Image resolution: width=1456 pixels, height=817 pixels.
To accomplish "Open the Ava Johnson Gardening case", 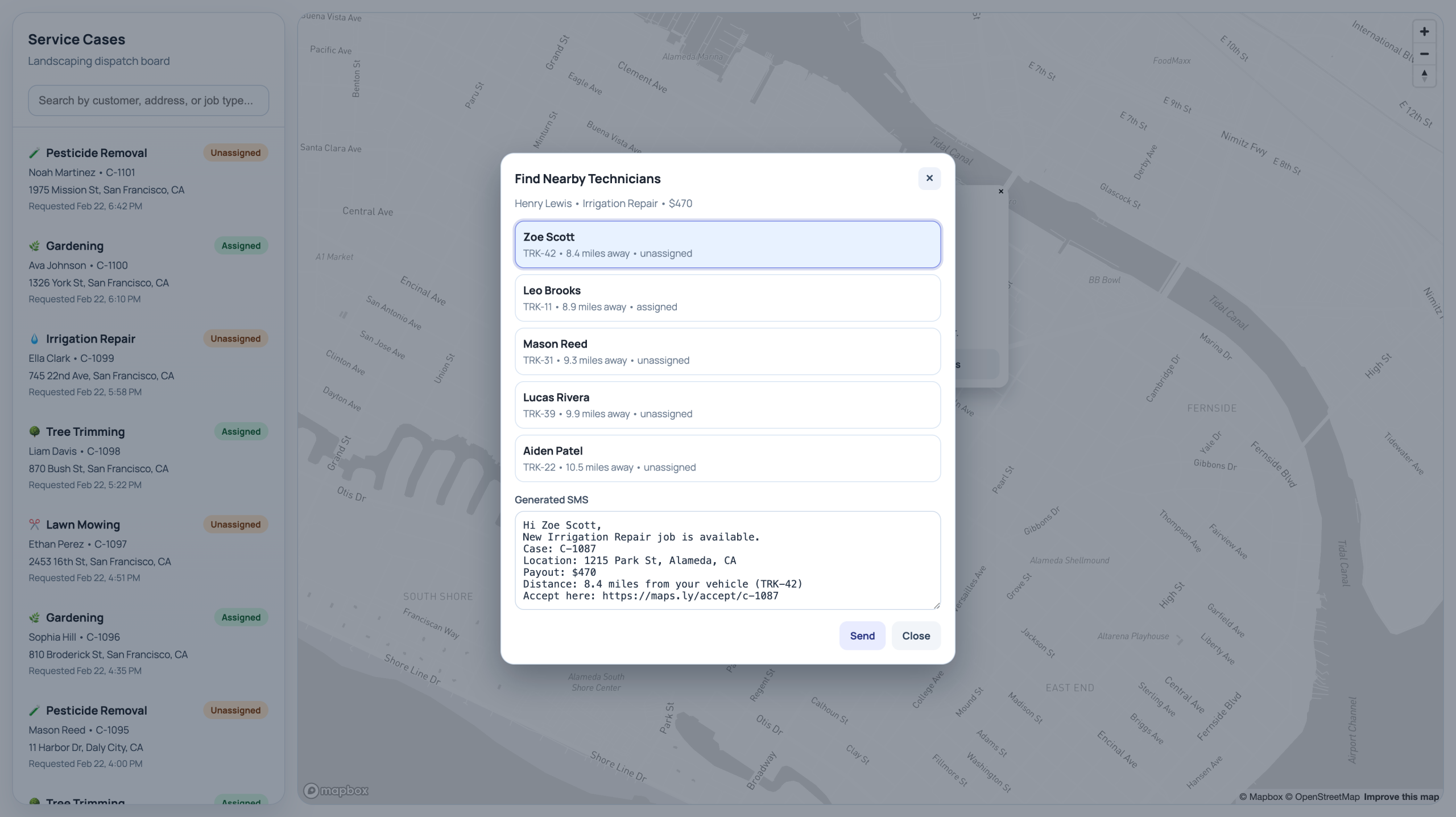I will point(148,272).
